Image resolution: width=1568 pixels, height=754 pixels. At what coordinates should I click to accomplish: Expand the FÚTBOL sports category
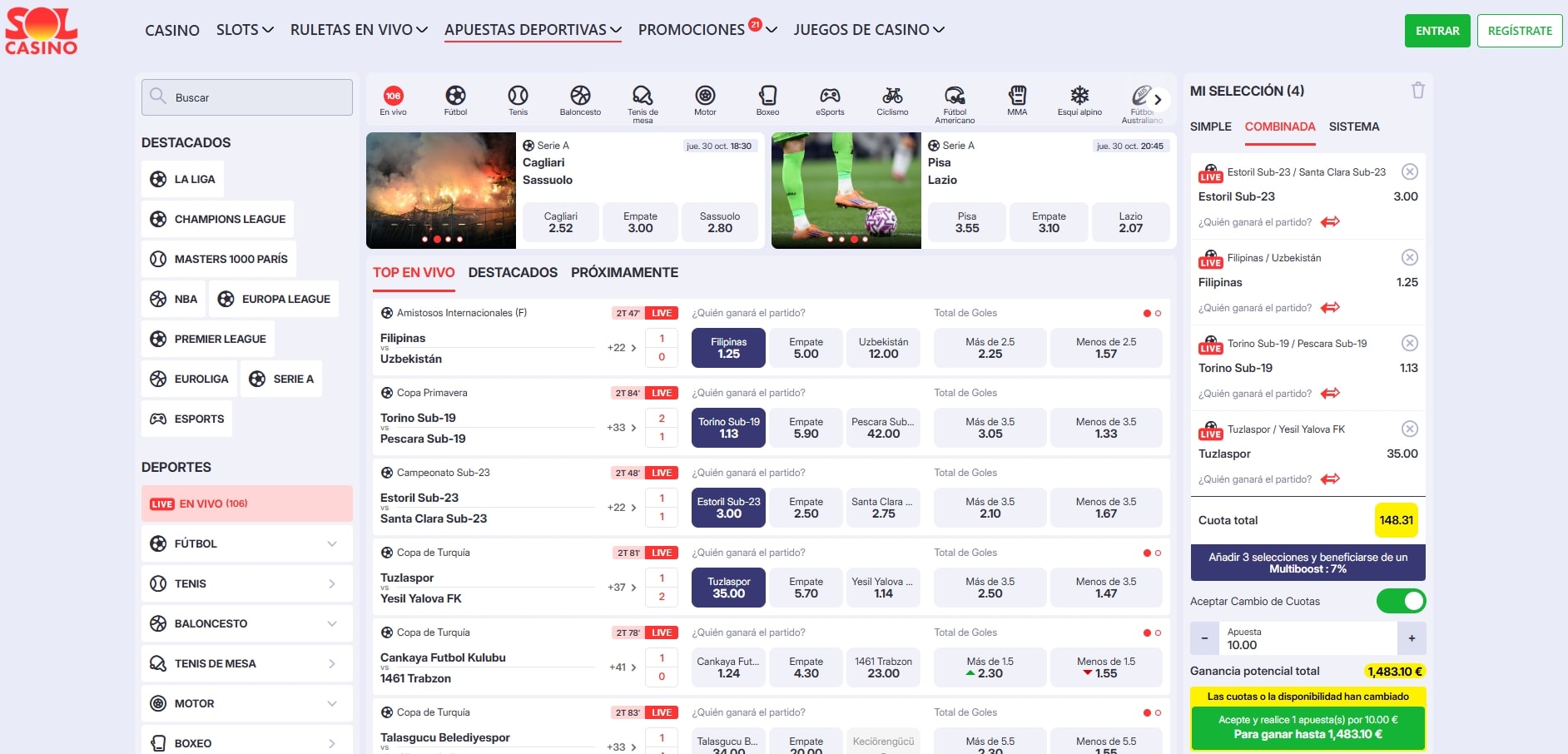coord(246,543)
